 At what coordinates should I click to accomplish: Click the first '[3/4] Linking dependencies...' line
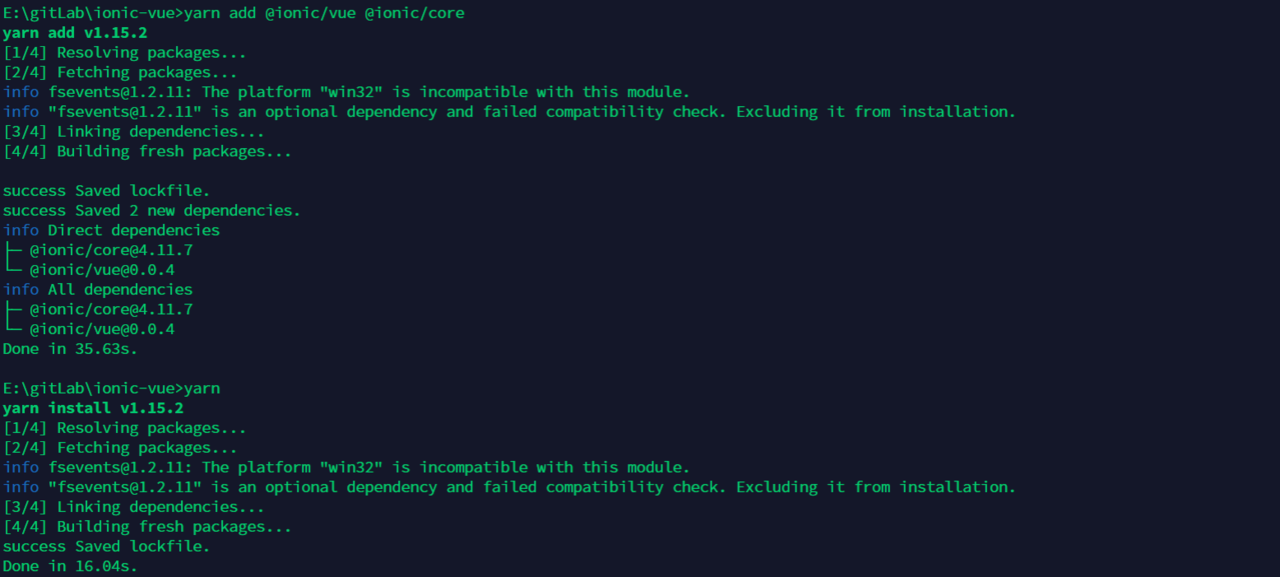134,132
